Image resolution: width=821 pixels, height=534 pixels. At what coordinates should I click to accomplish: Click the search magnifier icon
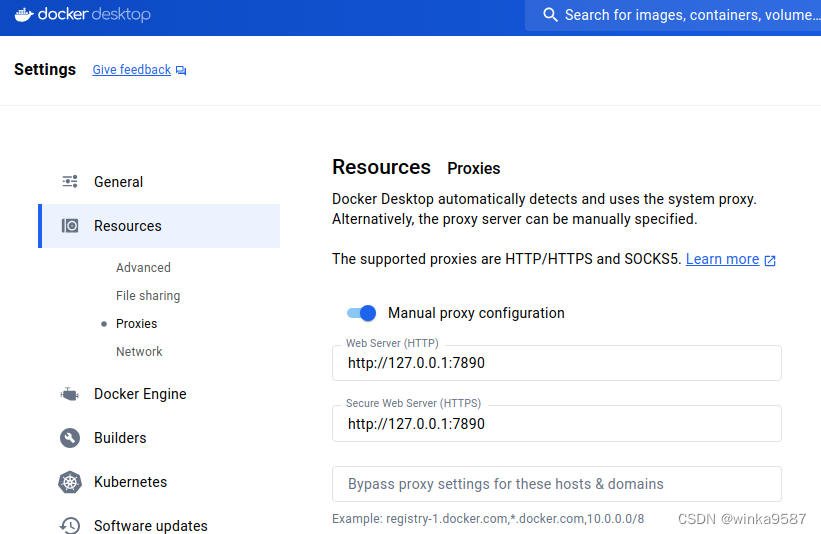click(550, 15)
